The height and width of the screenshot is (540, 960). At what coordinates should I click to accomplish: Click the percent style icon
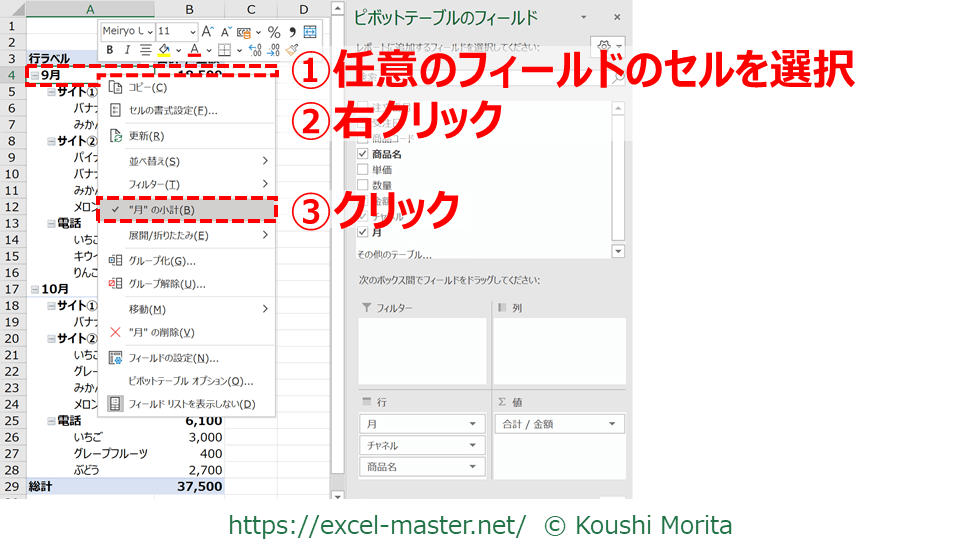tap(273, 31)
